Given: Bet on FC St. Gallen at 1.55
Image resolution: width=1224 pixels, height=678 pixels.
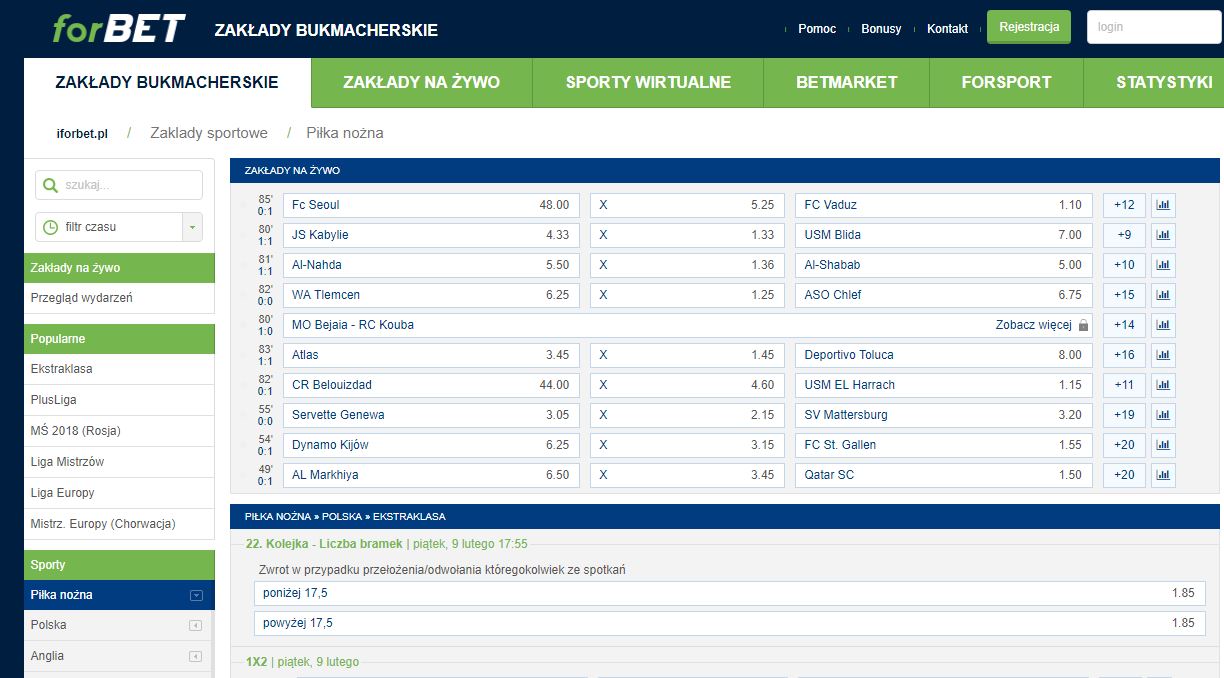Looking at the screenshot, I should [x=944, y=445].
